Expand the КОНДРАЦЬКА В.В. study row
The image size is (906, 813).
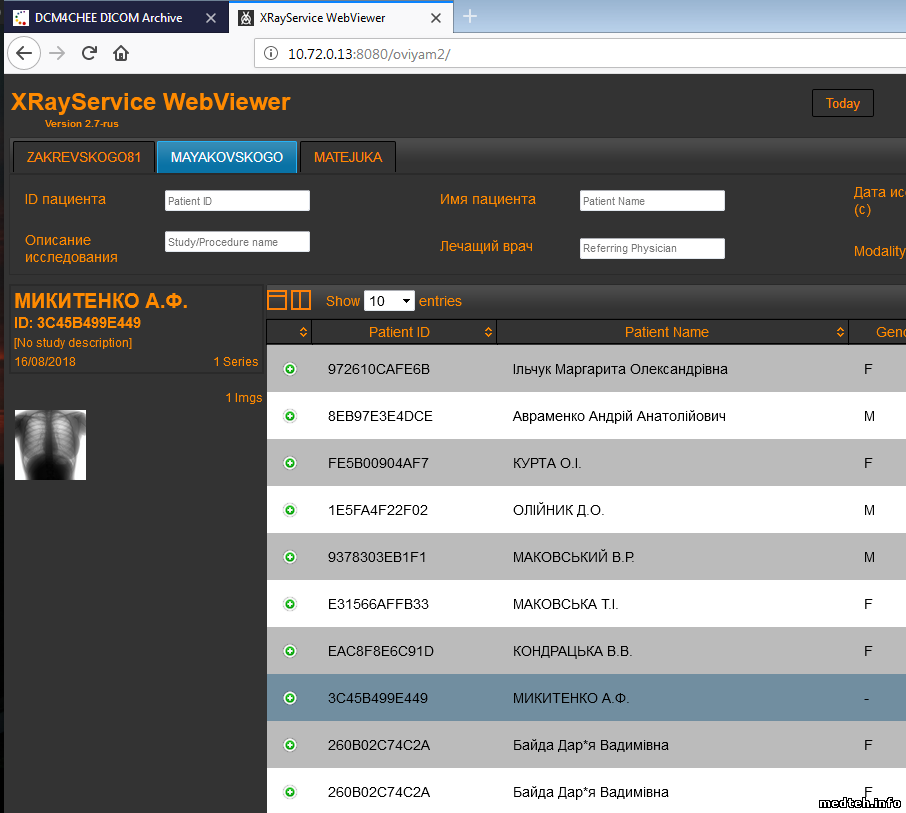(290, 651)
